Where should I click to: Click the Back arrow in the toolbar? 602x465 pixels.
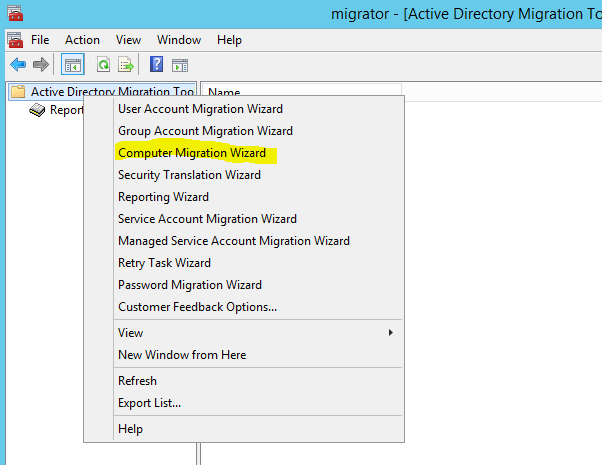17,65
